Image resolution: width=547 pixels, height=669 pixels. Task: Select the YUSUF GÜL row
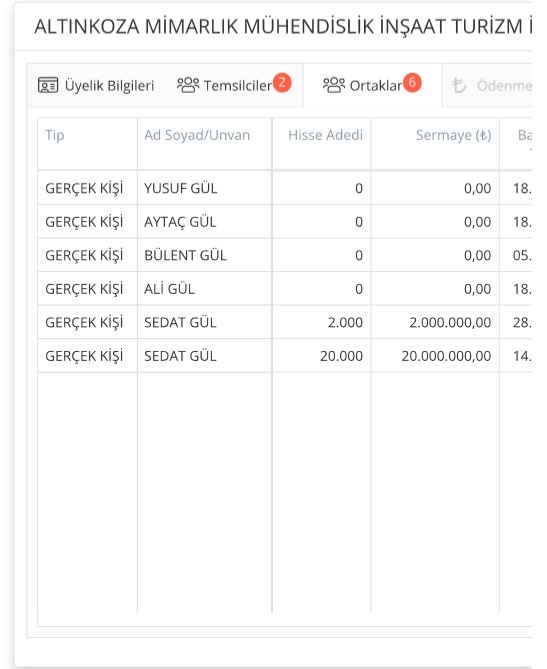285,188
